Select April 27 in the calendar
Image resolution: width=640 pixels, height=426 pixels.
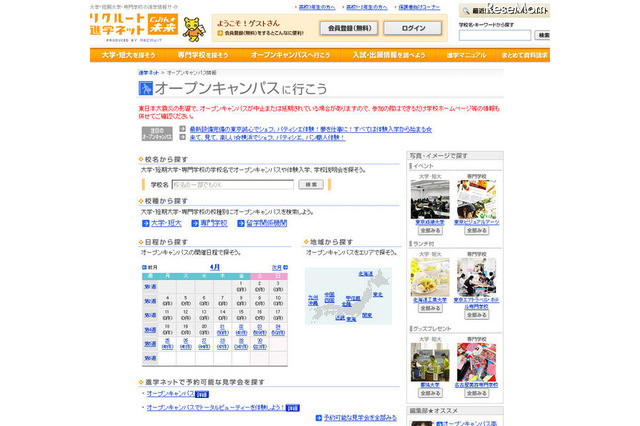[x=204, y=344]
